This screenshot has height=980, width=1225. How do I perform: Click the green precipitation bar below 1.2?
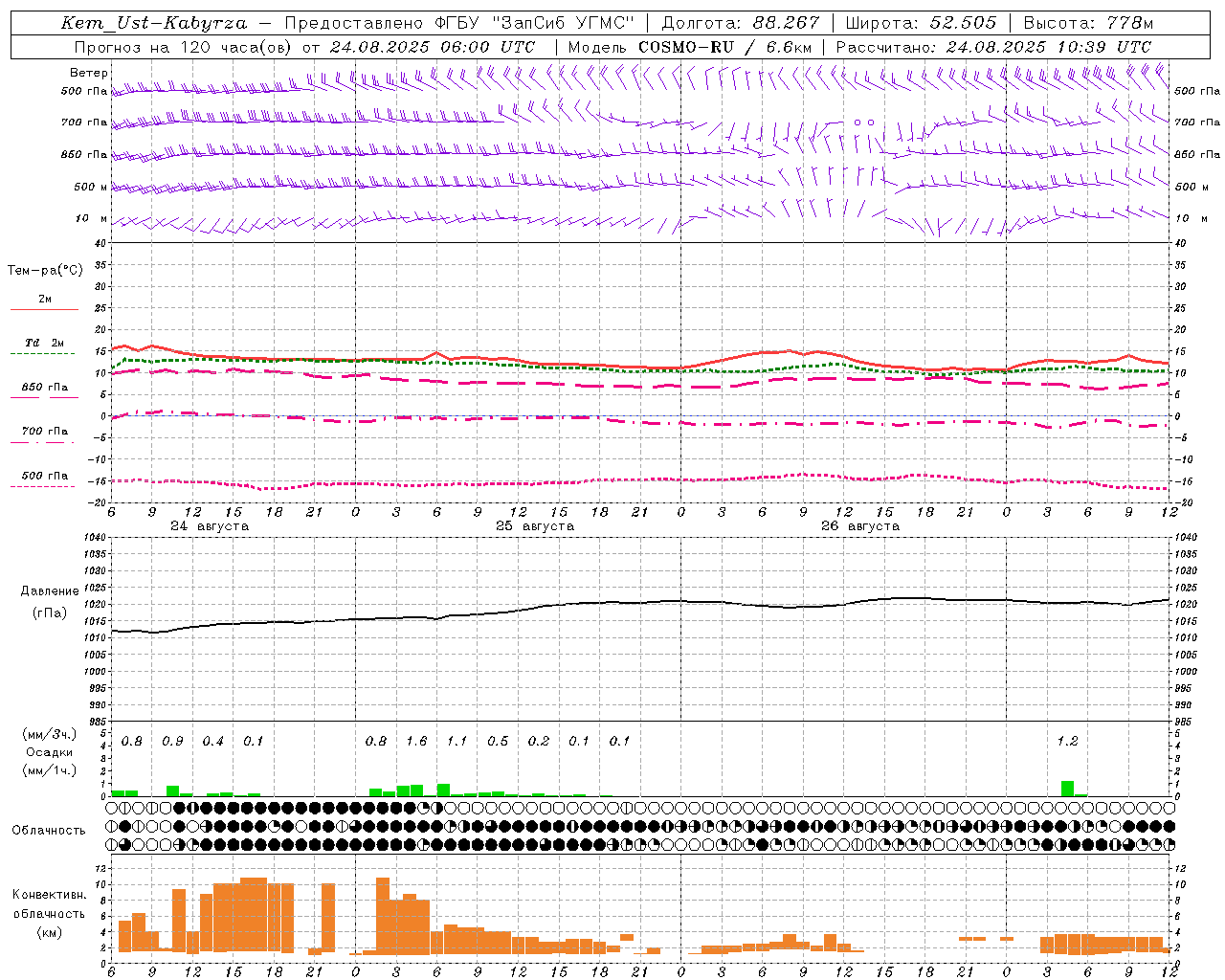(x=1067, y=789)
